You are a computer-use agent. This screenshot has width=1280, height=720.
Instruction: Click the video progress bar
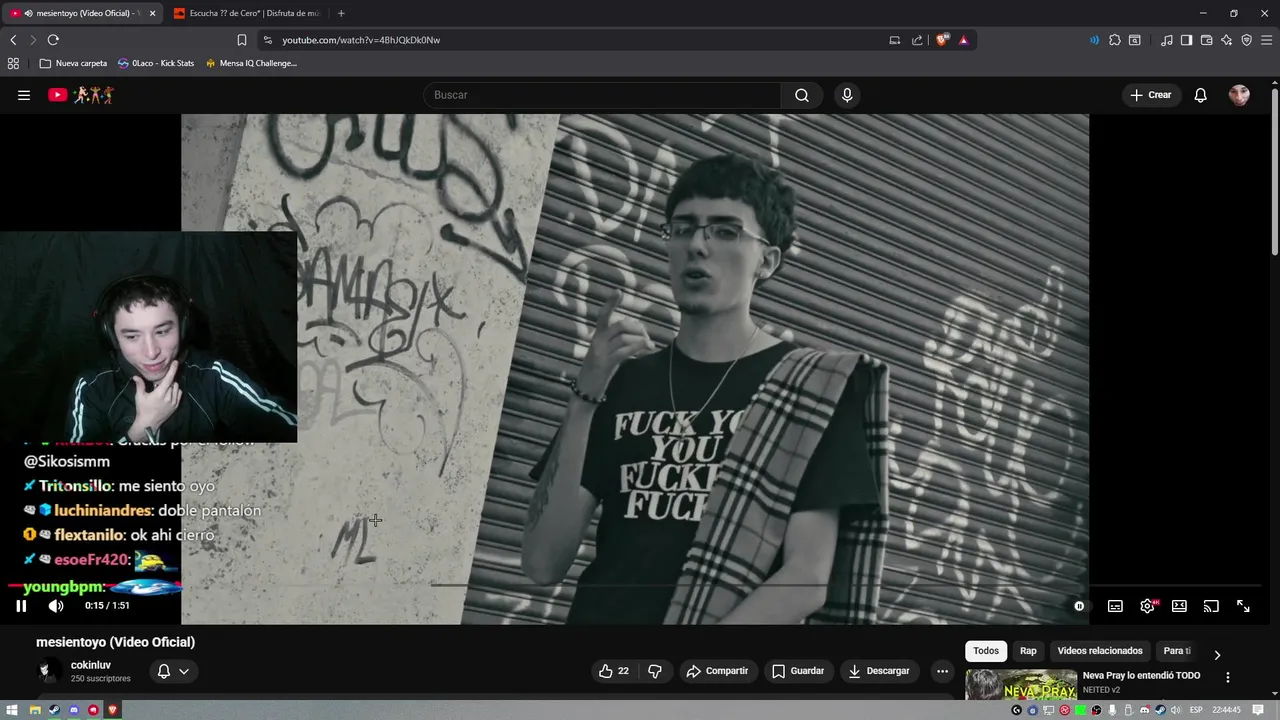[635, 585]
